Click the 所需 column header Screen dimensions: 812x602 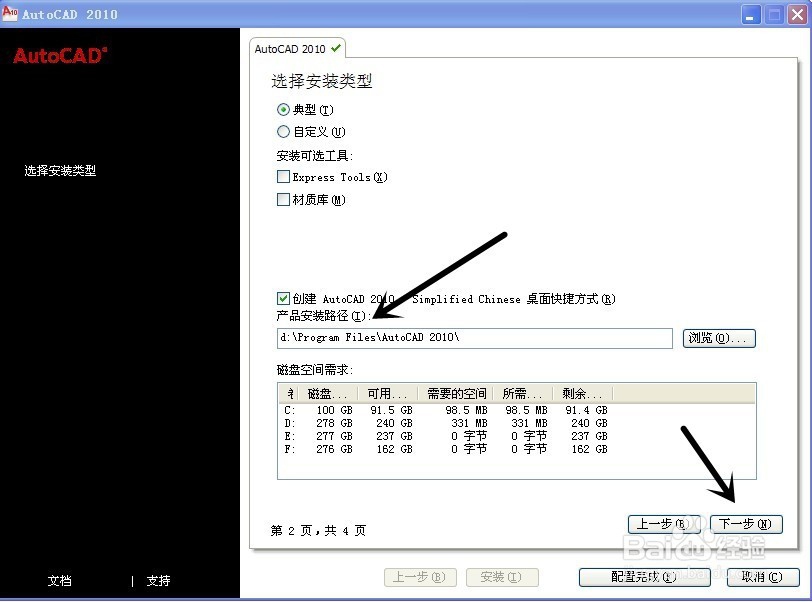coord(523,394)
